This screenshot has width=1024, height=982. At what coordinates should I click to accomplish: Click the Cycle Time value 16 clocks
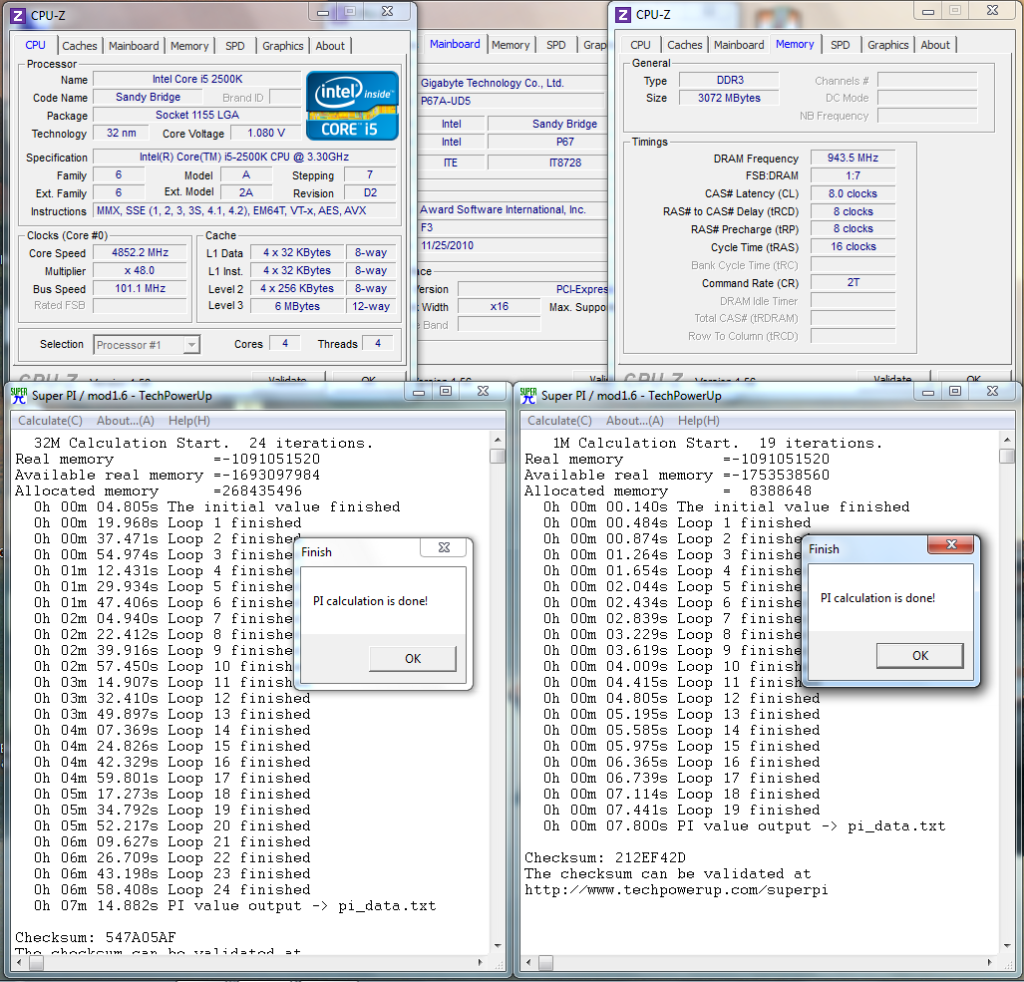(x=852, y=247)
